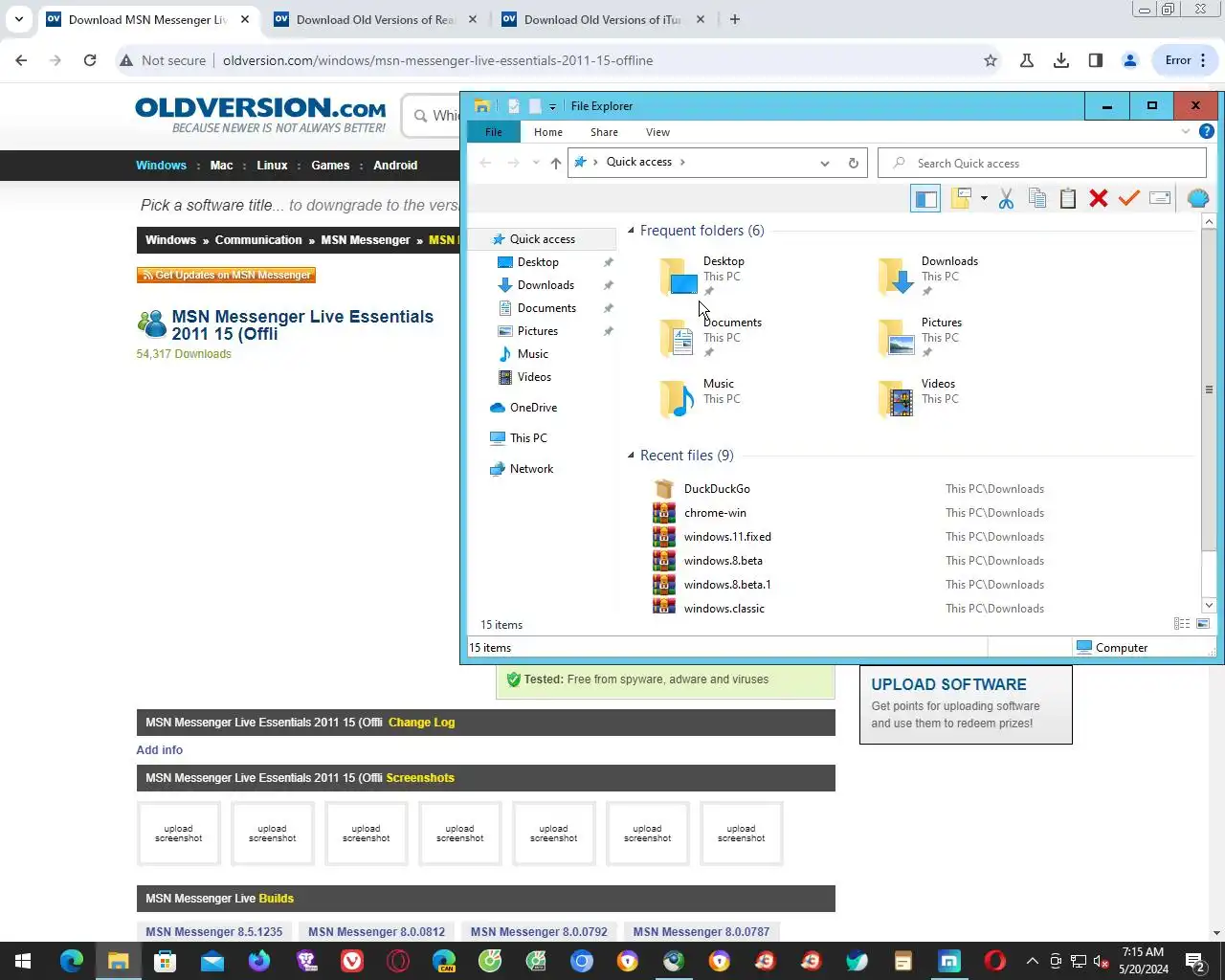The image size is (1225, 980).
Task: Click Get Updates on MSN Messenger button
Action: [x=226, y=275]
